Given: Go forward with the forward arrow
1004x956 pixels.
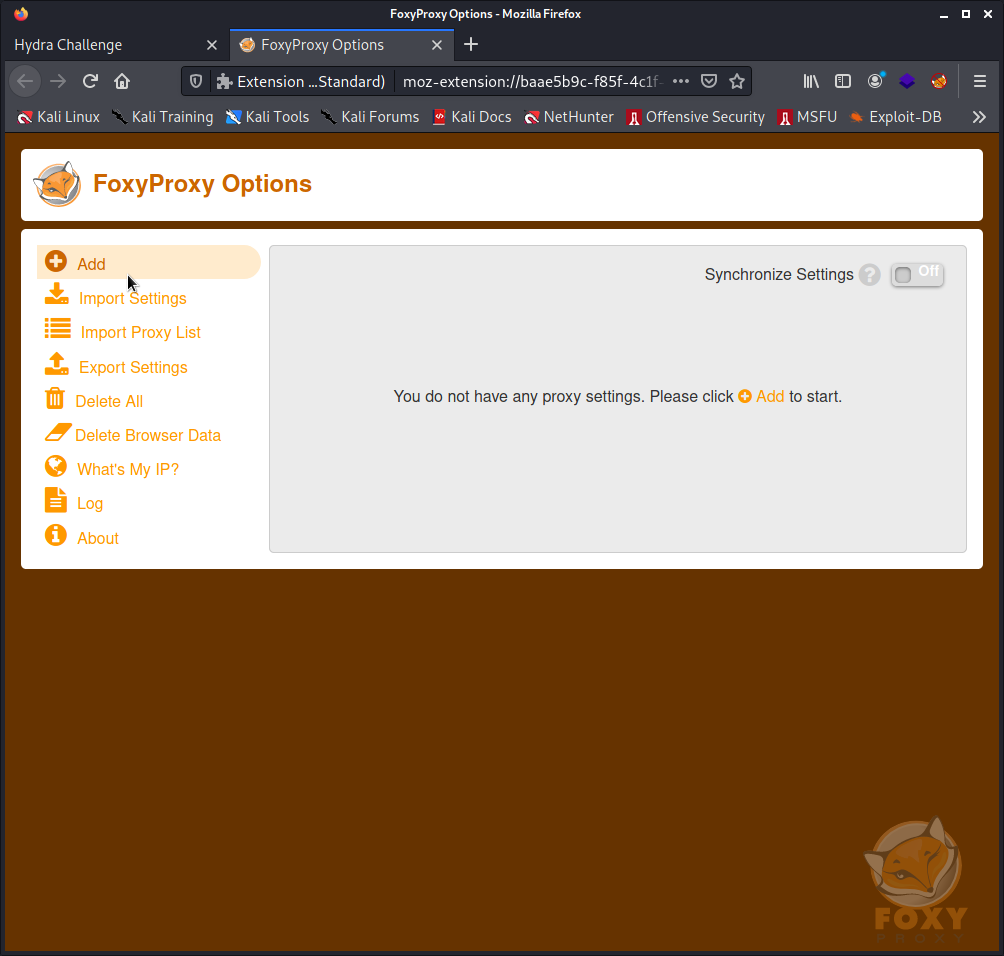Looking at the screenshot, I should tap(58, 81).
